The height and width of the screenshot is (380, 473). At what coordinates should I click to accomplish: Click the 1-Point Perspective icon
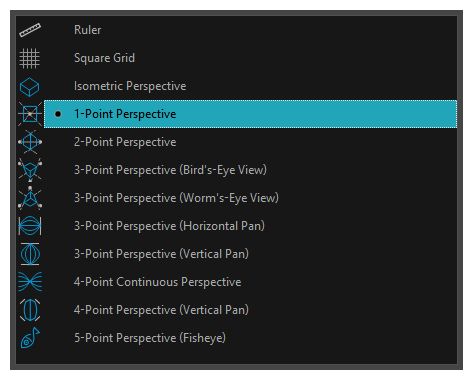coord(30,114)
